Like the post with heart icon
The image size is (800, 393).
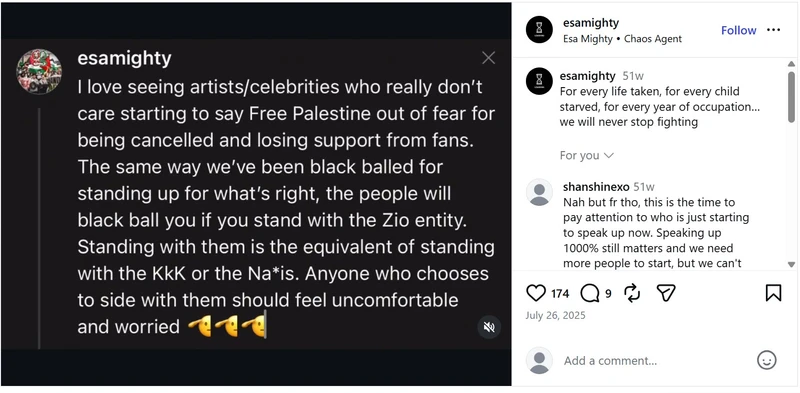pyautogui.click(x=536, y=293)
